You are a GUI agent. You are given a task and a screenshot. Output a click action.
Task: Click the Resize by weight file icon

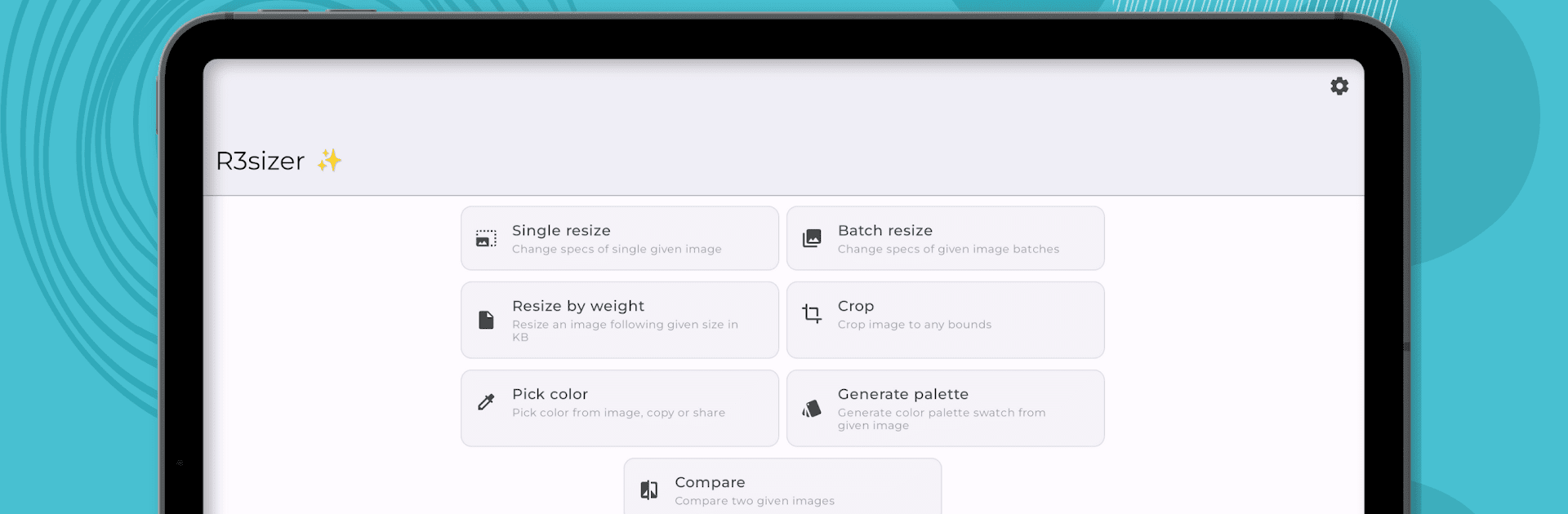(x=486, y=320)
